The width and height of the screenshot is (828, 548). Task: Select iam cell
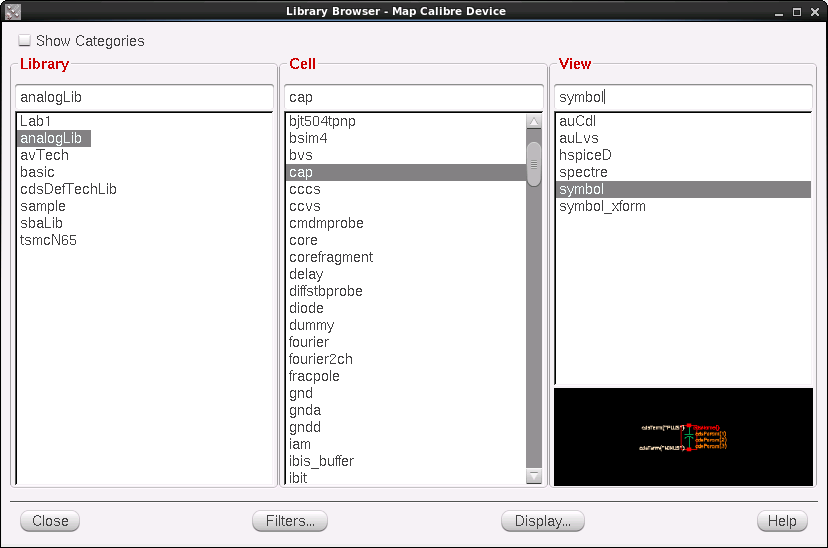(x=299, y=444)
